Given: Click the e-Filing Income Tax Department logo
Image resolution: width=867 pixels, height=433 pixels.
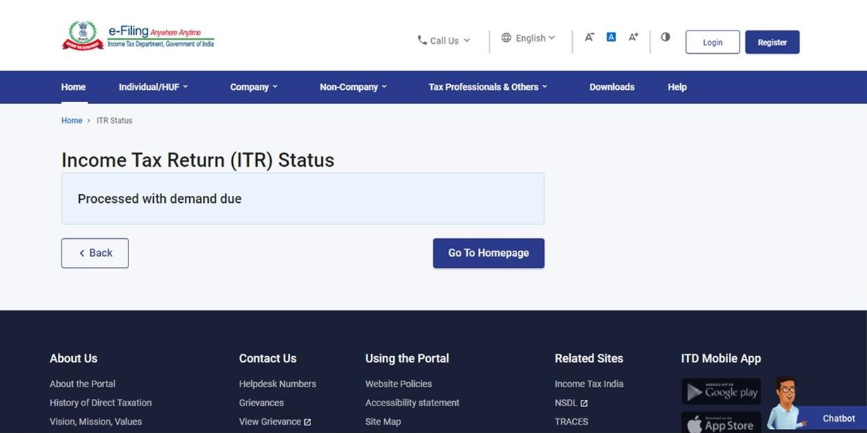Looking at the screenshot, I should tap(138, 36).
